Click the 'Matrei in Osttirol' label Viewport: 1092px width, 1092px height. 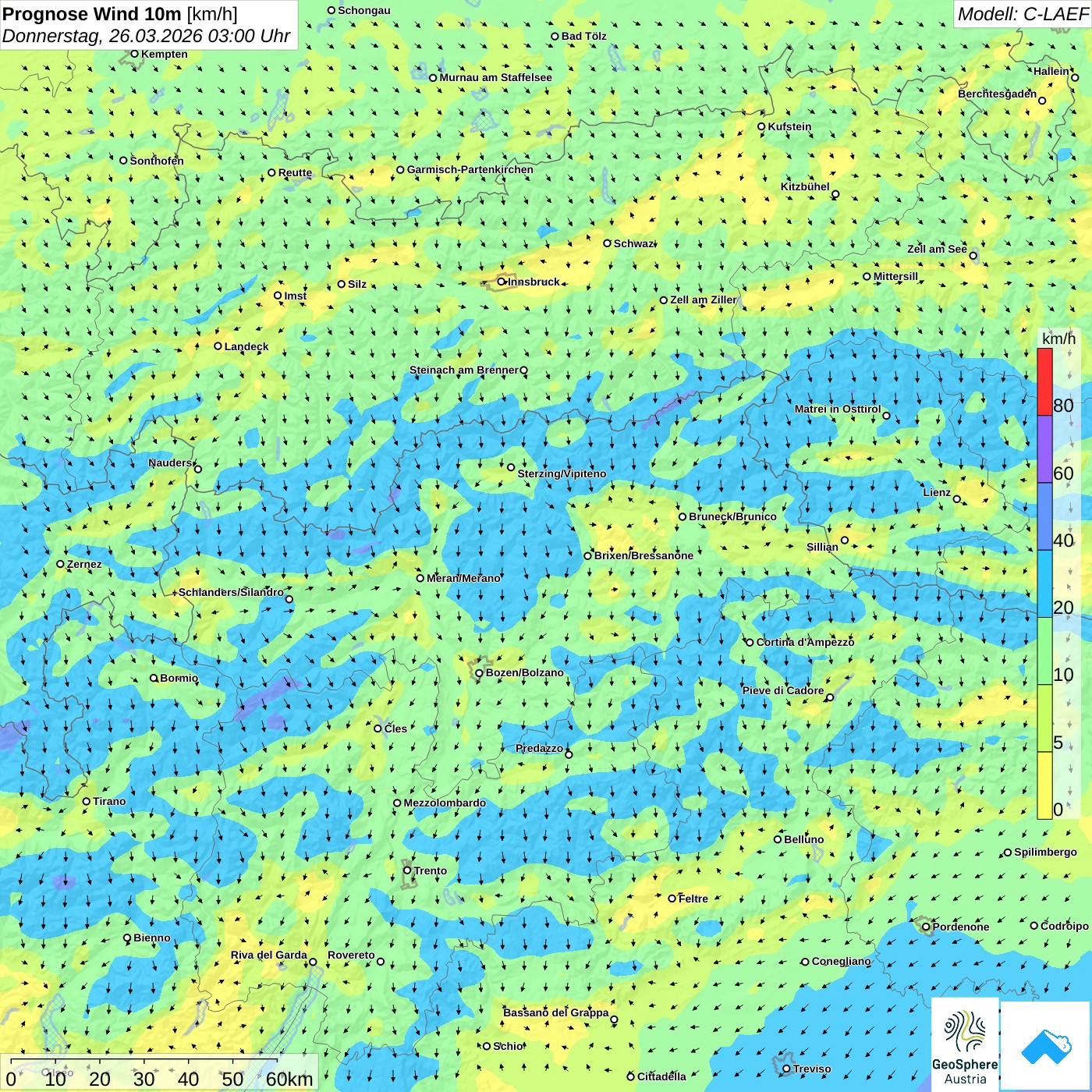pyautogui.click(x=838, y=409)
